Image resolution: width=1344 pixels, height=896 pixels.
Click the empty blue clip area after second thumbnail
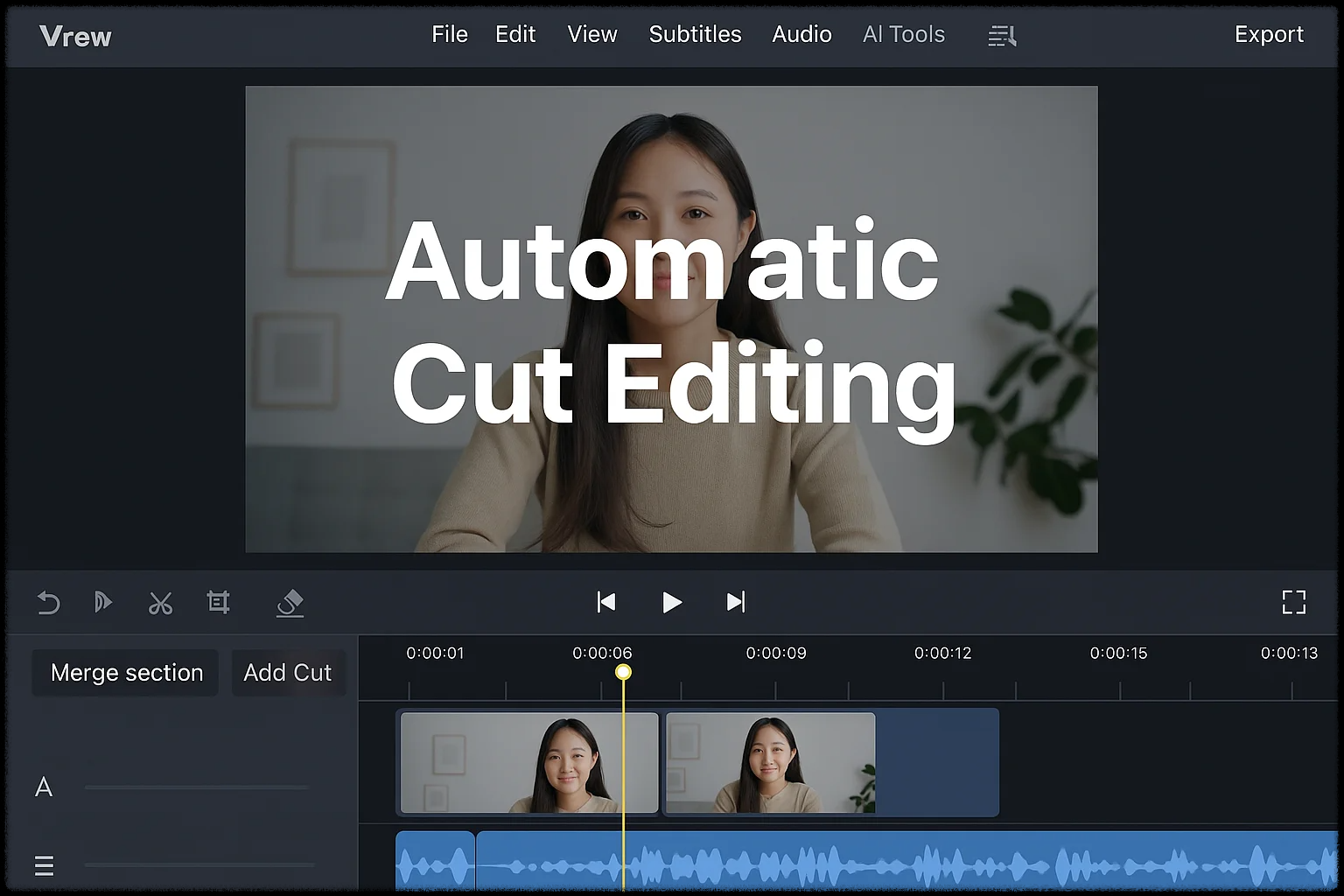[x=936, y=763]
